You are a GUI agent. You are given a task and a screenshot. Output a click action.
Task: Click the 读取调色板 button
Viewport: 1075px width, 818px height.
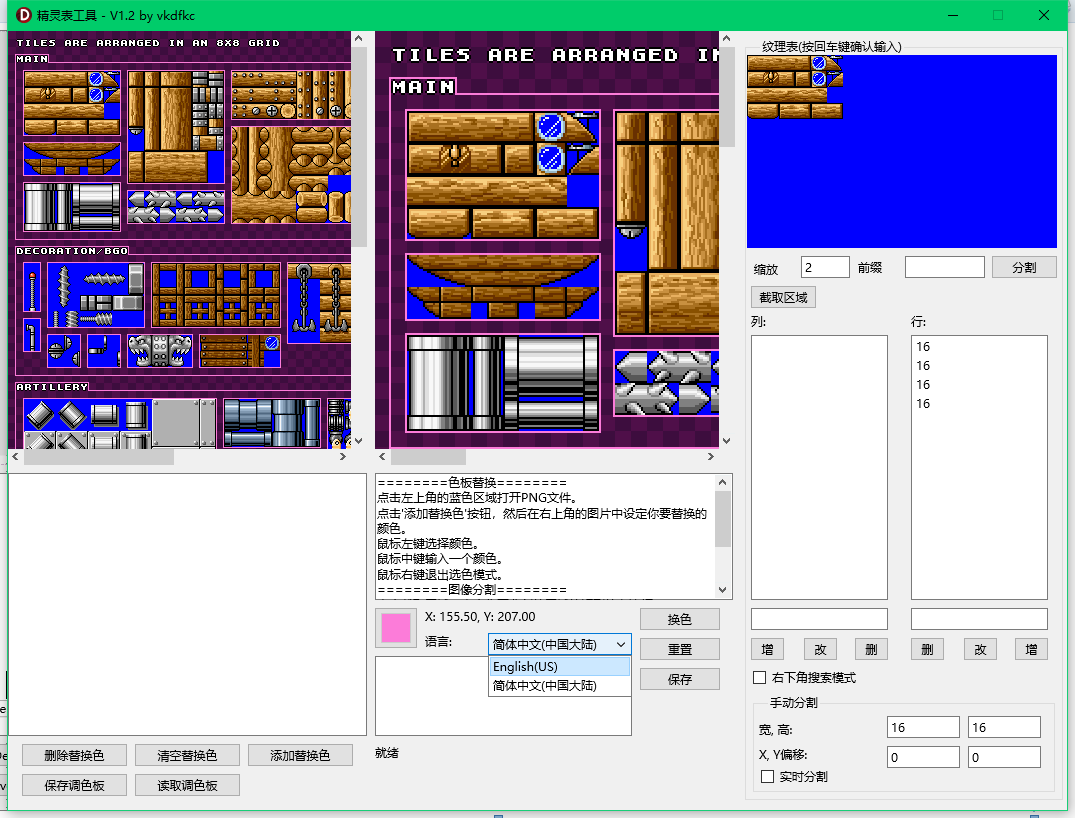[x=187, y=785]
